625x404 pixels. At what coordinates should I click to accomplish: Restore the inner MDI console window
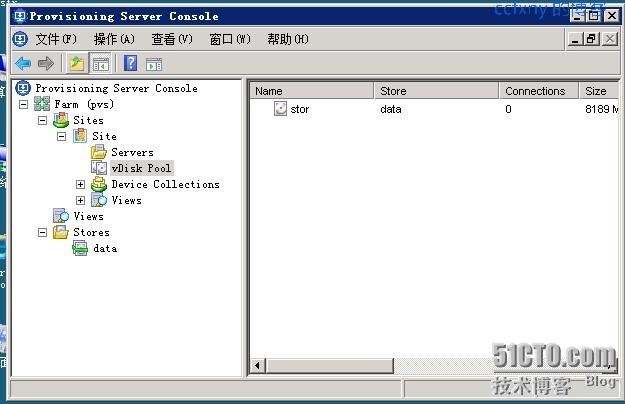click(x=592, y=39)
